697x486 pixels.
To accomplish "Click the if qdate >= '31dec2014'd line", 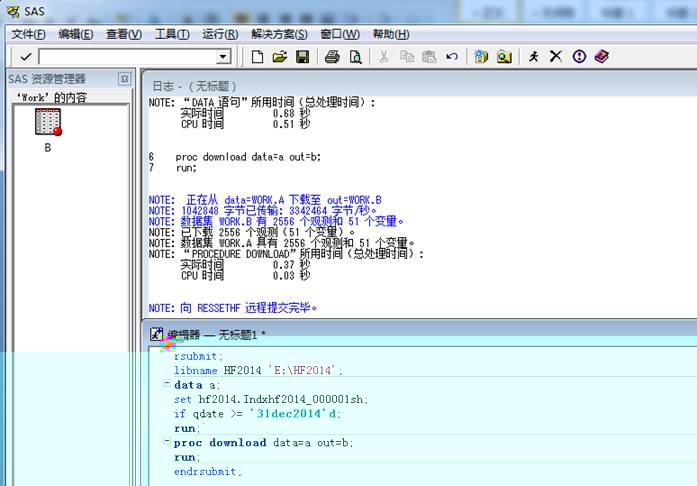I will tap(257, 414).
